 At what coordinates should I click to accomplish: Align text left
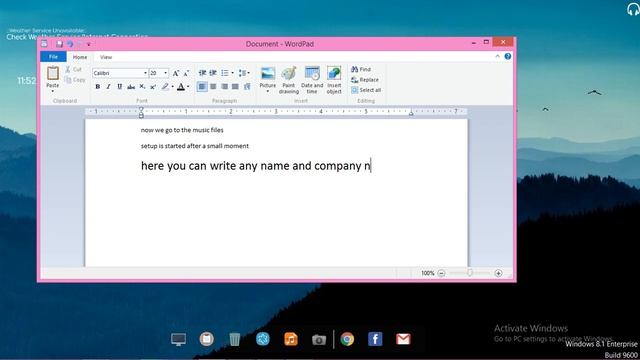(x=202, y=87)
